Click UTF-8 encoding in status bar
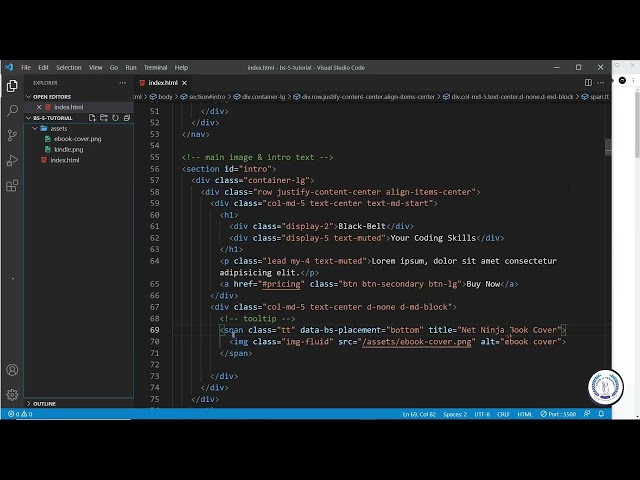The height and width of the screenshot is (480, 640). (x=482, y=414)
